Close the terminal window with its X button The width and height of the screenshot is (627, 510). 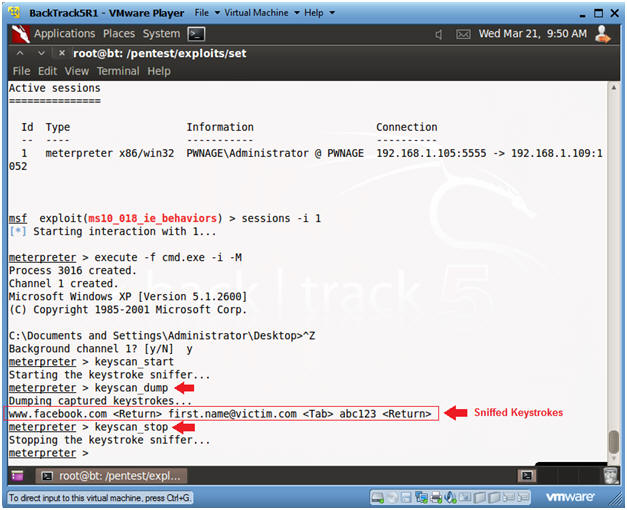(62, 53)
